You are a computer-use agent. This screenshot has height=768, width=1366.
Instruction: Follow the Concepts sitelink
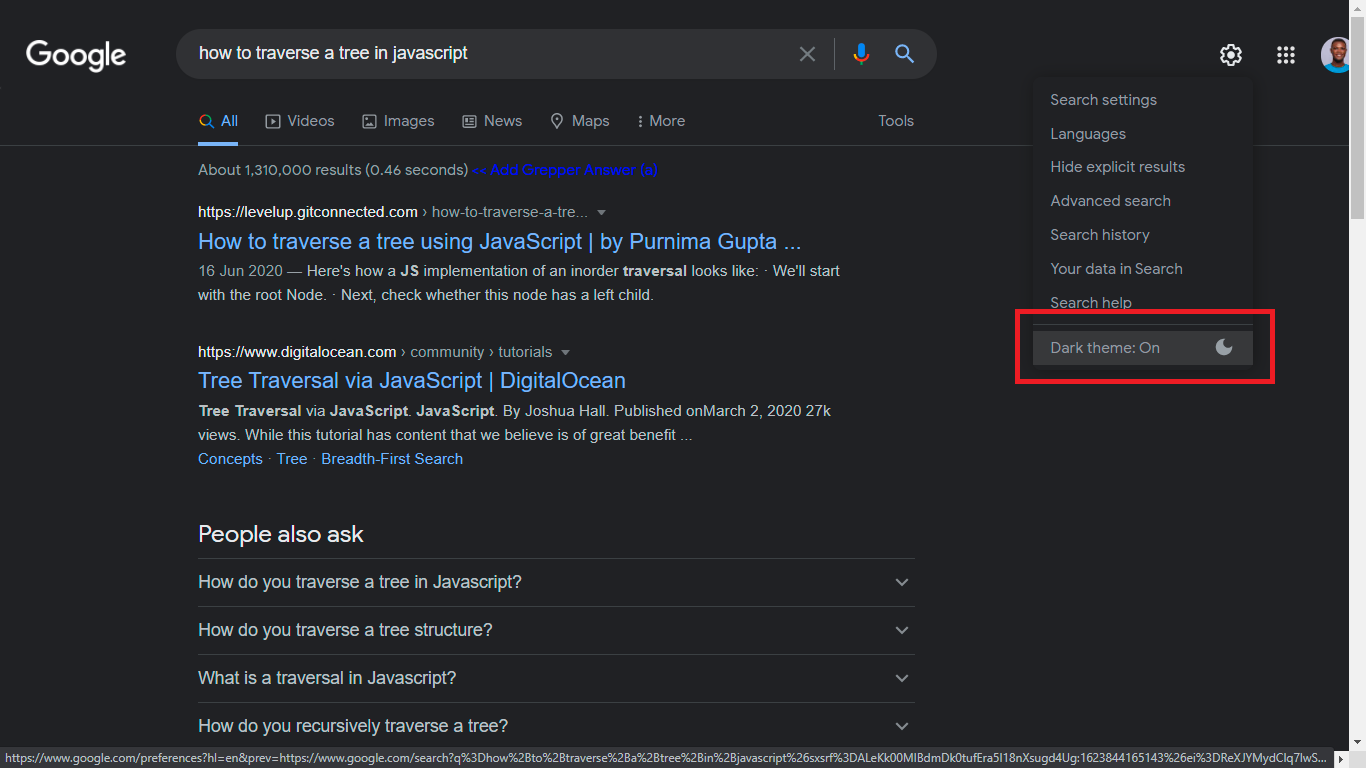(230, 459)
